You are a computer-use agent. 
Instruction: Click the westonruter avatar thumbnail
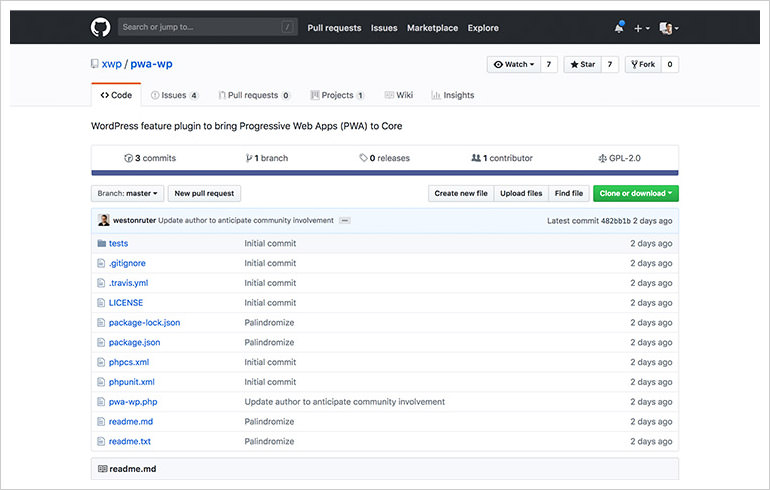point(103,220)
